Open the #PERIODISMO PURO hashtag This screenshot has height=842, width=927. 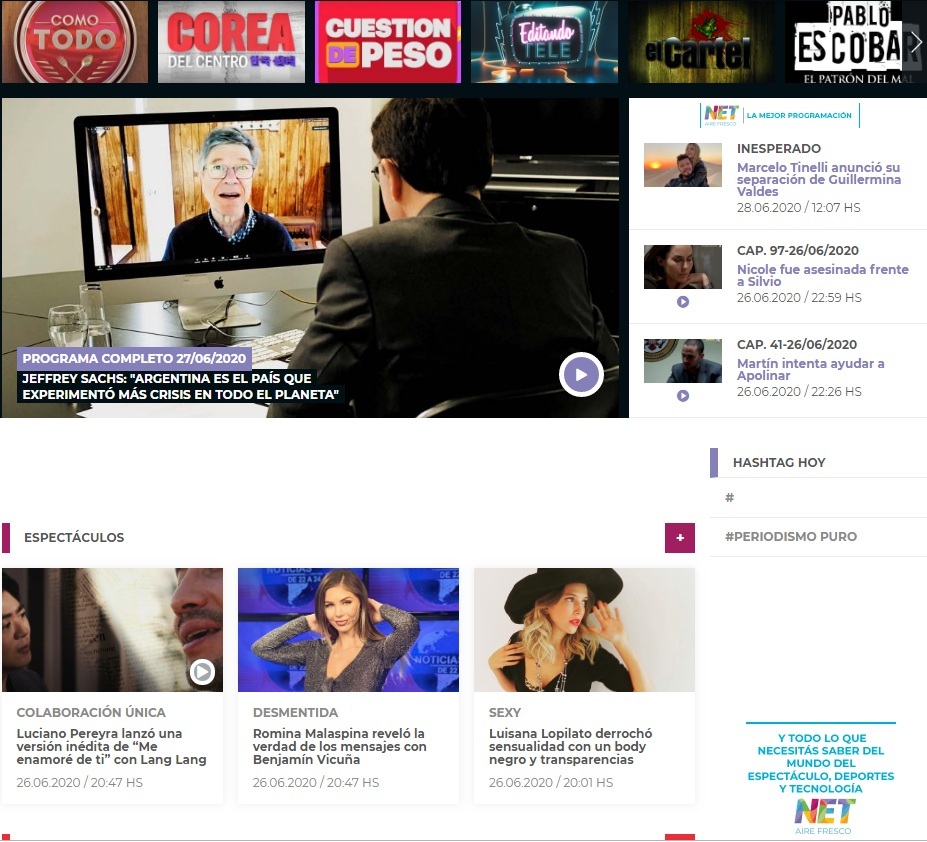[x=791, y=536]
